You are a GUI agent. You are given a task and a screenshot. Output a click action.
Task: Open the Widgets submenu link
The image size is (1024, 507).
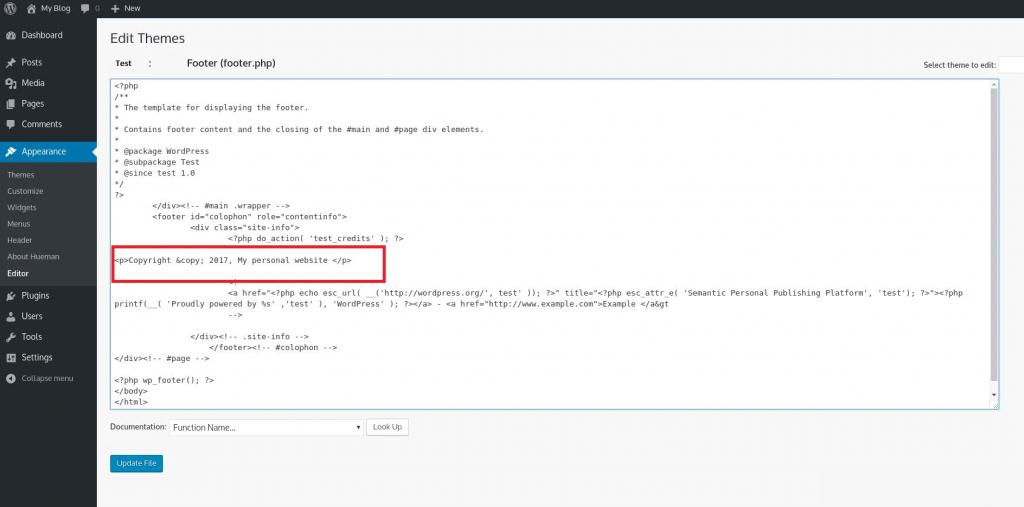tap(22, 208)
